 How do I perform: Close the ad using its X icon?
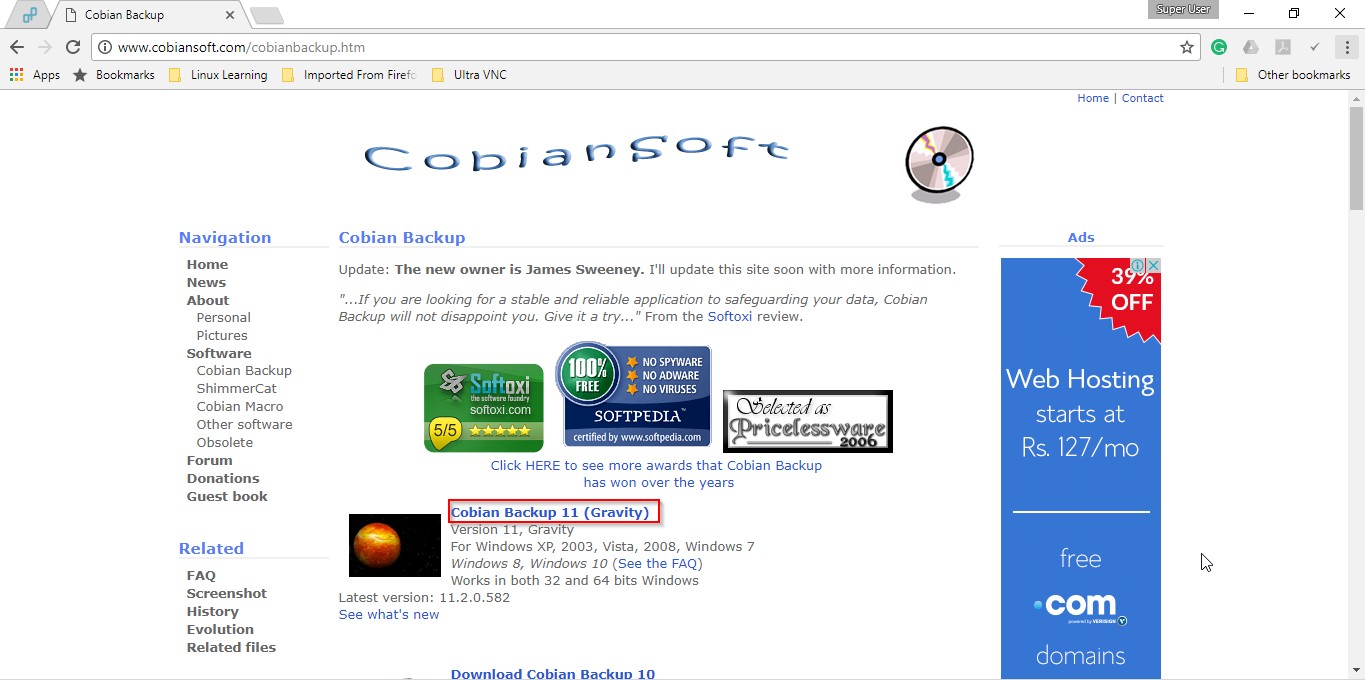pos(1153,266)
